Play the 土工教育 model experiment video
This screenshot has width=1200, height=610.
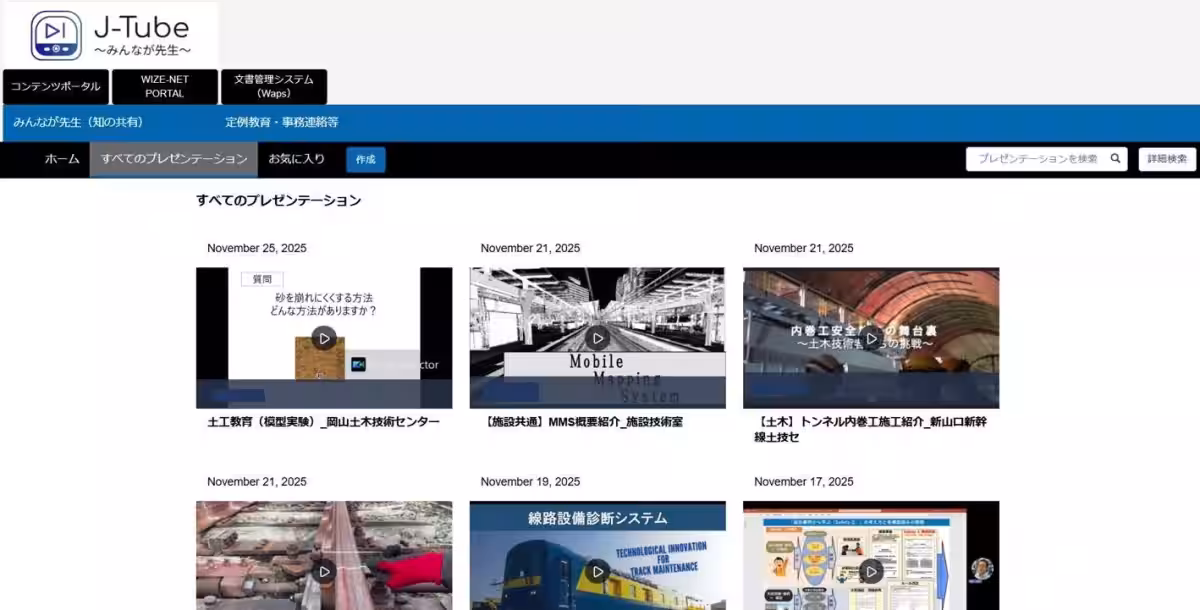point(323,338)
